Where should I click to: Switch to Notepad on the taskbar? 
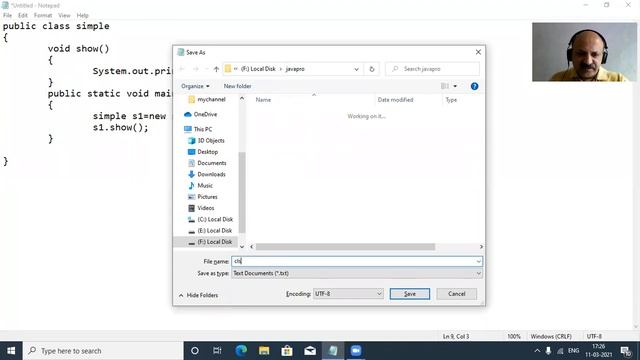[x=333, y=351]
